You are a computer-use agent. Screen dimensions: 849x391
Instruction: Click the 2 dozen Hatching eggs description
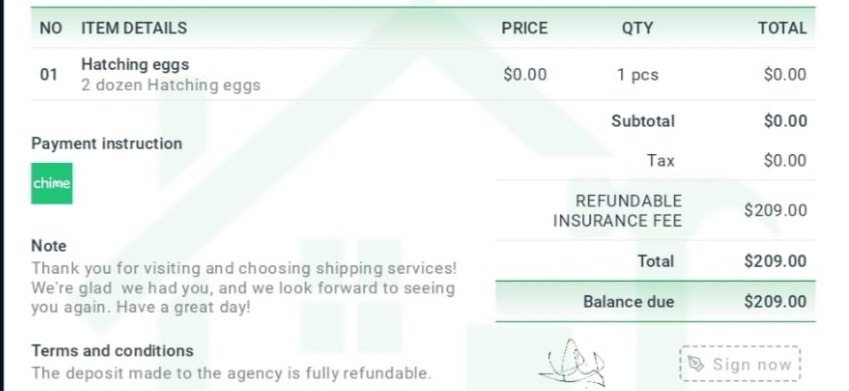coord(171,85)
